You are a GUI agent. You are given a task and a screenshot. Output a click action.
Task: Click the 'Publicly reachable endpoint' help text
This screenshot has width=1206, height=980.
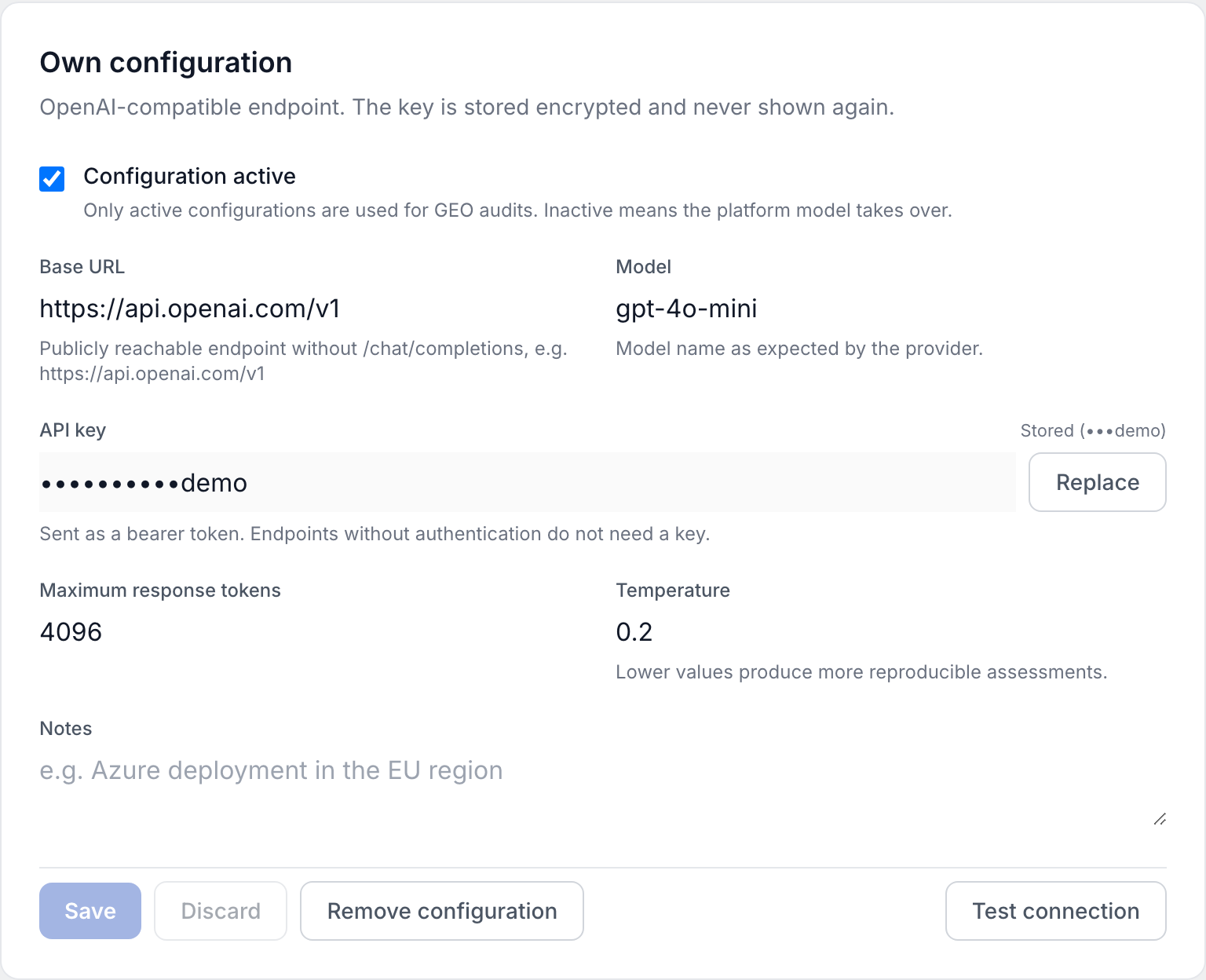(303, 361)
